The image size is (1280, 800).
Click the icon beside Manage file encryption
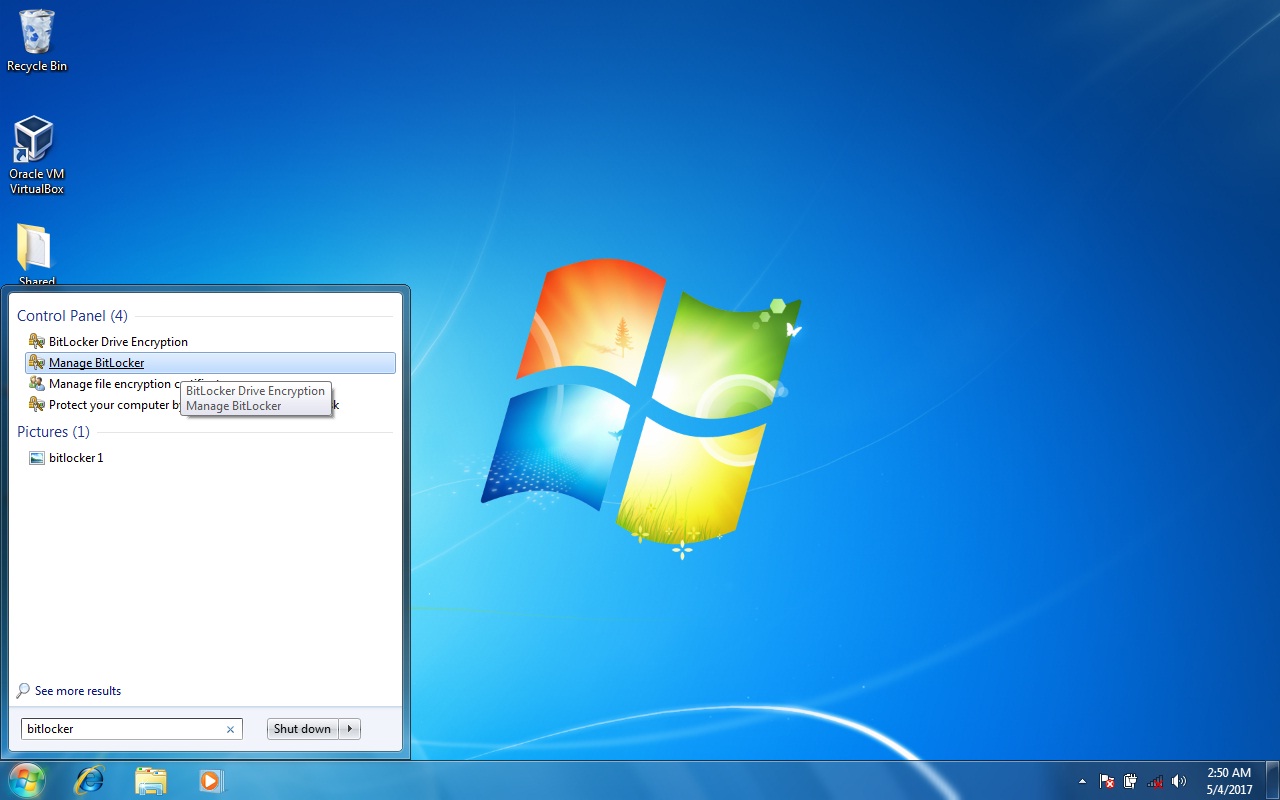[37, 384]
